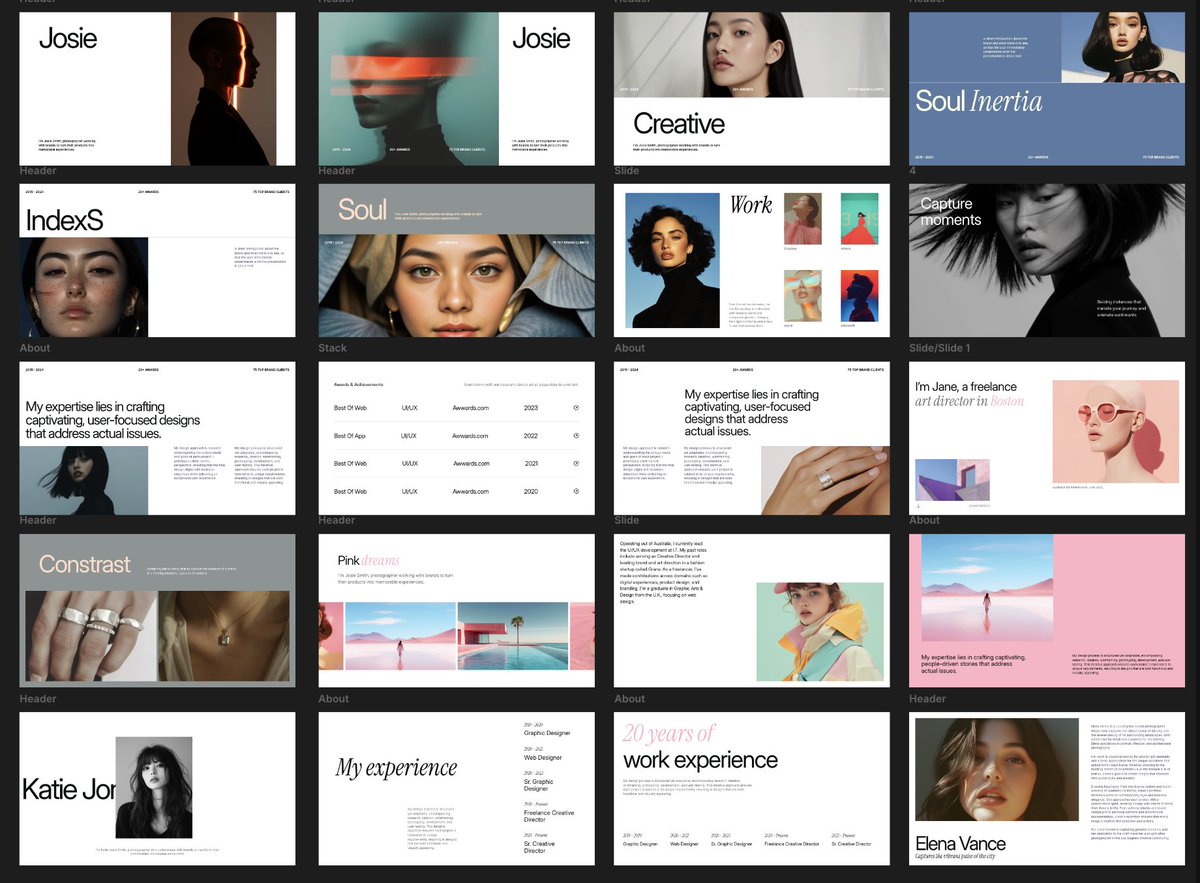Select the necklace photo on the Constrast slide
This screenshot has height=883, width=1200.
[223, 634]
